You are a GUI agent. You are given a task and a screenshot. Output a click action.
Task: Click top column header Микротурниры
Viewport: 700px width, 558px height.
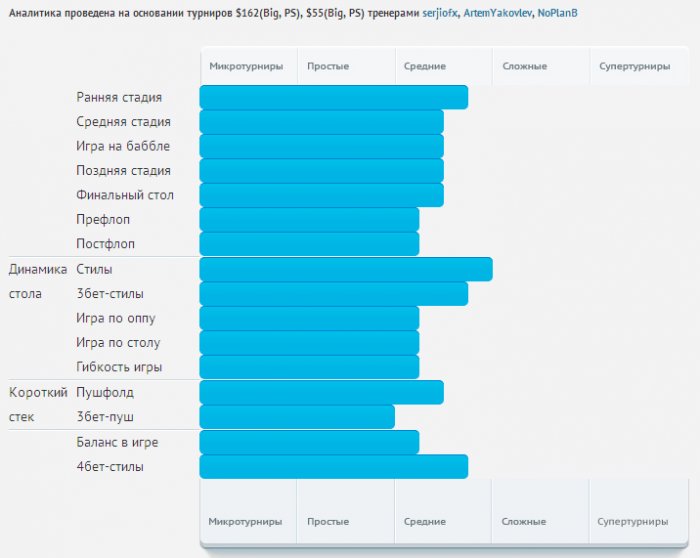(x=246, y=66)
